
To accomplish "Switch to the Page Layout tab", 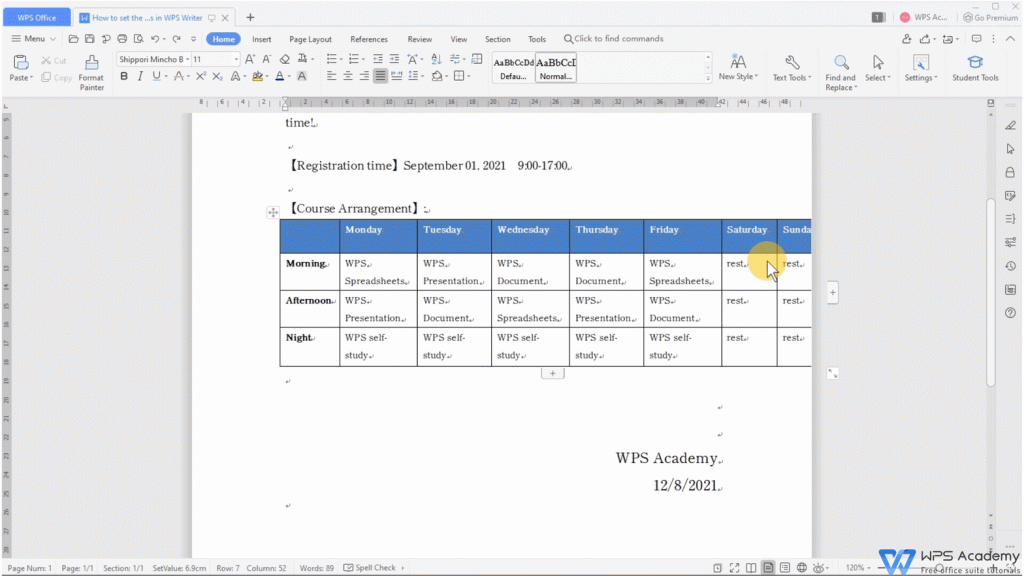I will (x=310, y=39).
